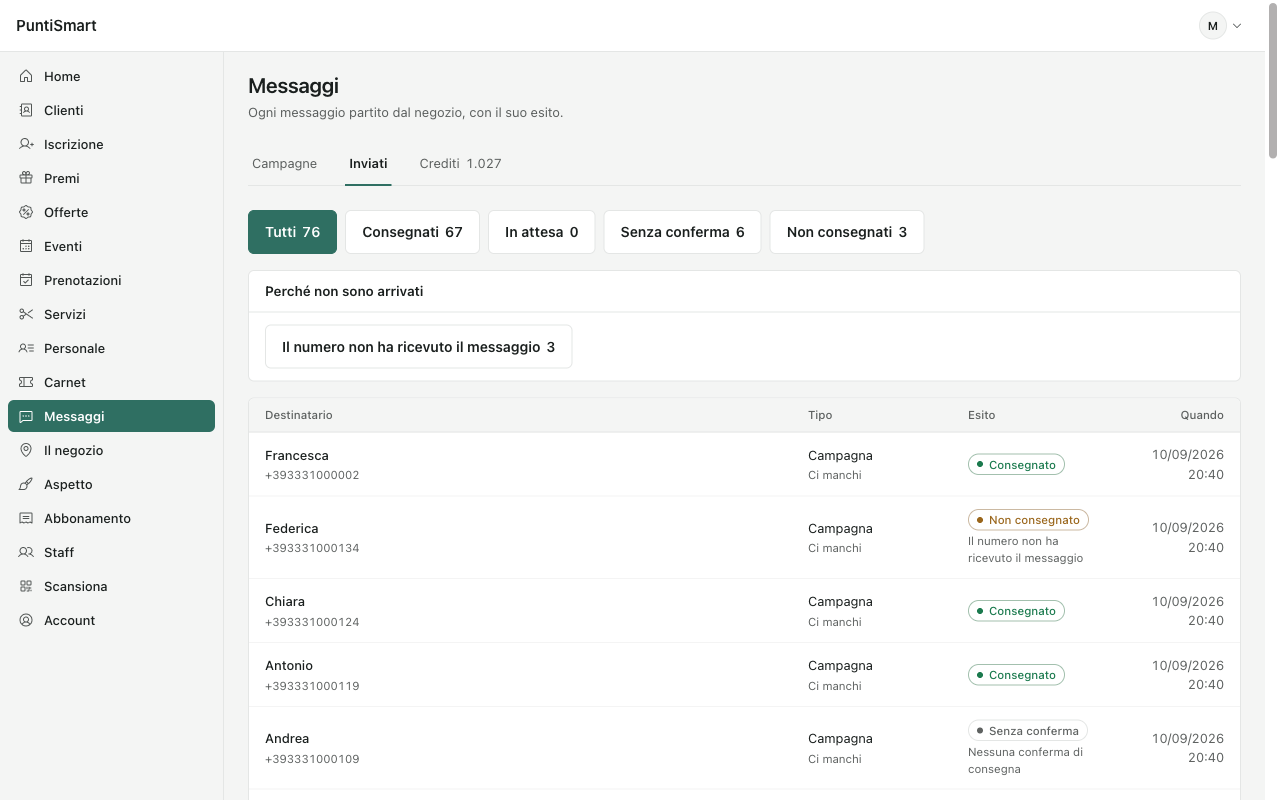1280x800 pixels.
Task: Click recipient name Andrea
Action: (x=287, y=739)
